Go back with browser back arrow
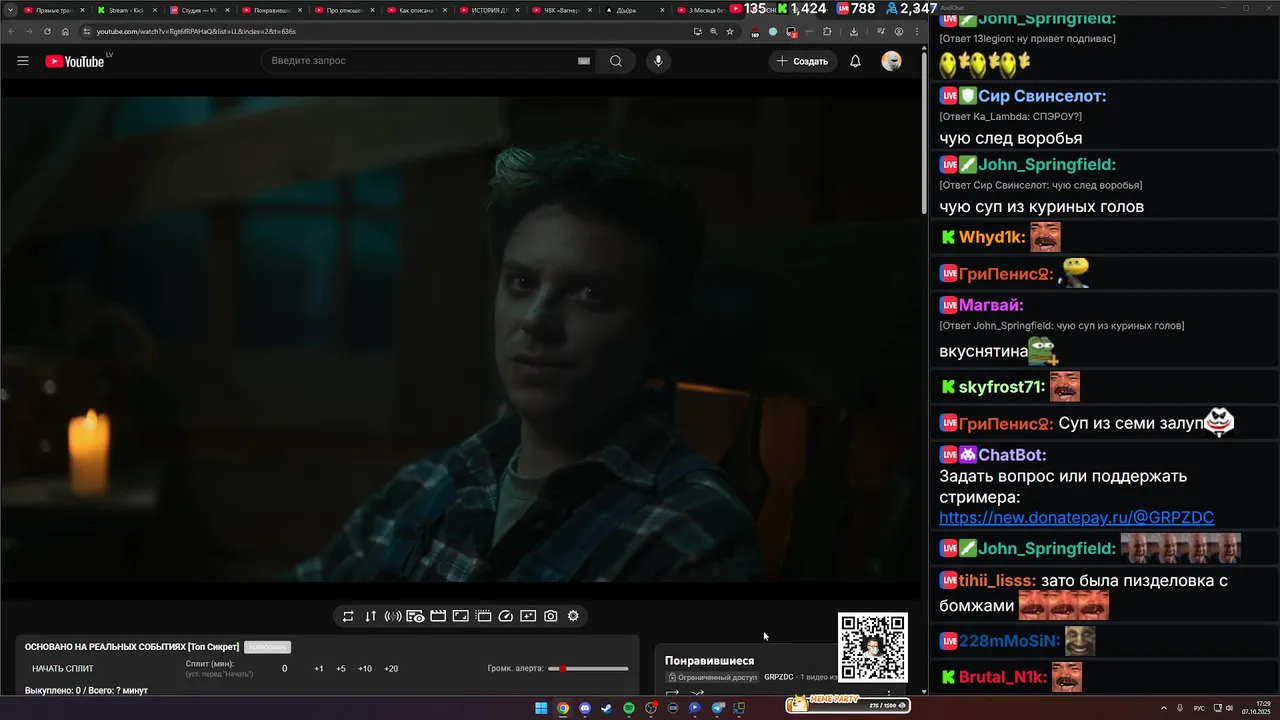 (10, 31)
